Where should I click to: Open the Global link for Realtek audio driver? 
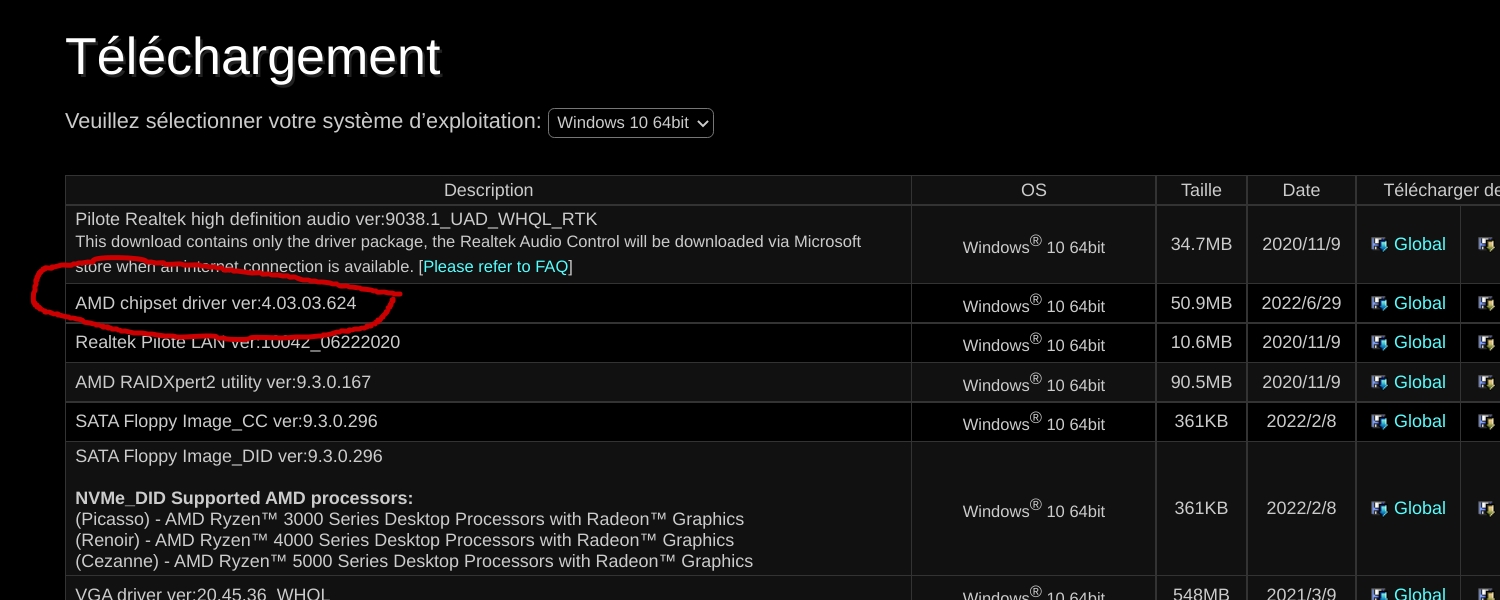coord(1420,244)
